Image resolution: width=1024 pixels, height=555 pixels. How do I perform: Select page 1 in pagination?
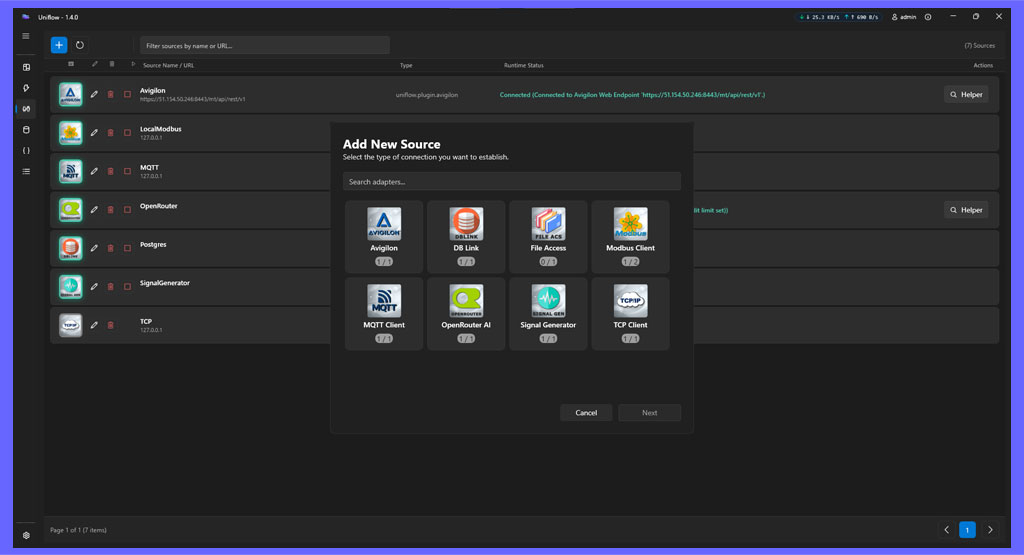pos(967,530)
